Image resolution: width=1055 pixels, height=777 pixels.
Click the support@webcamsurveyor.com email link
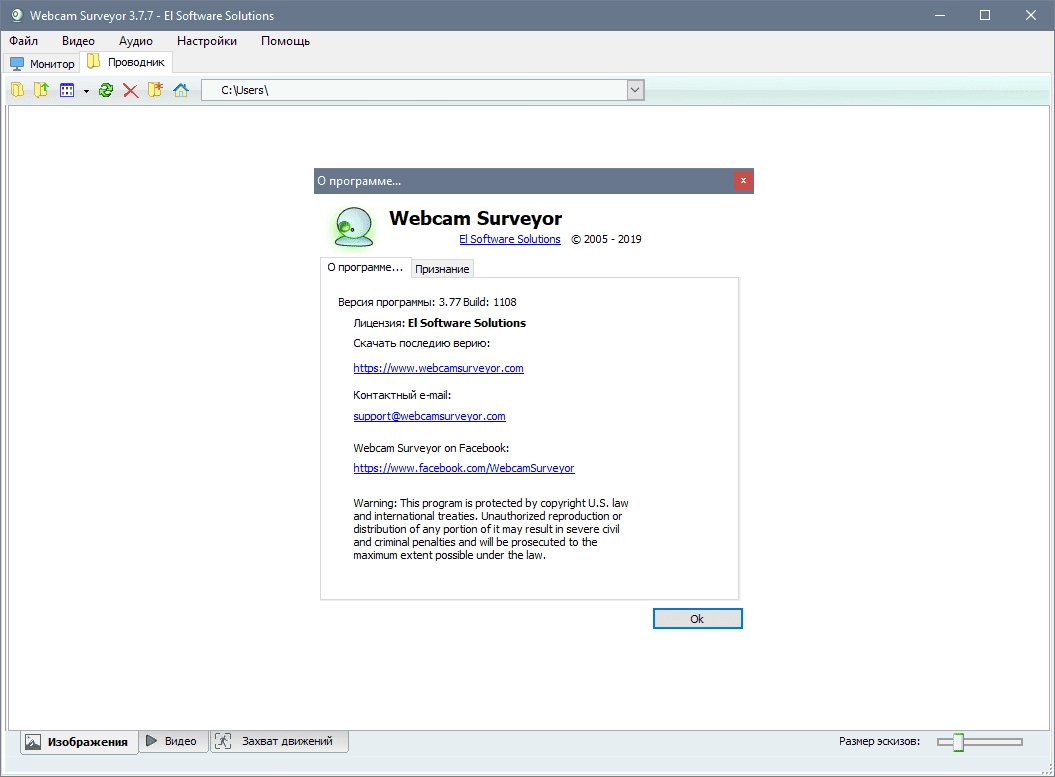pos(429,416)
